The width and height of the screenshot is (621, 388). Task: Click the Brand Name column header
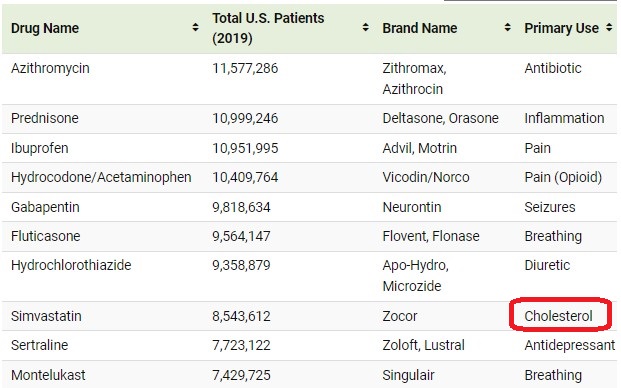pos(419,28)
